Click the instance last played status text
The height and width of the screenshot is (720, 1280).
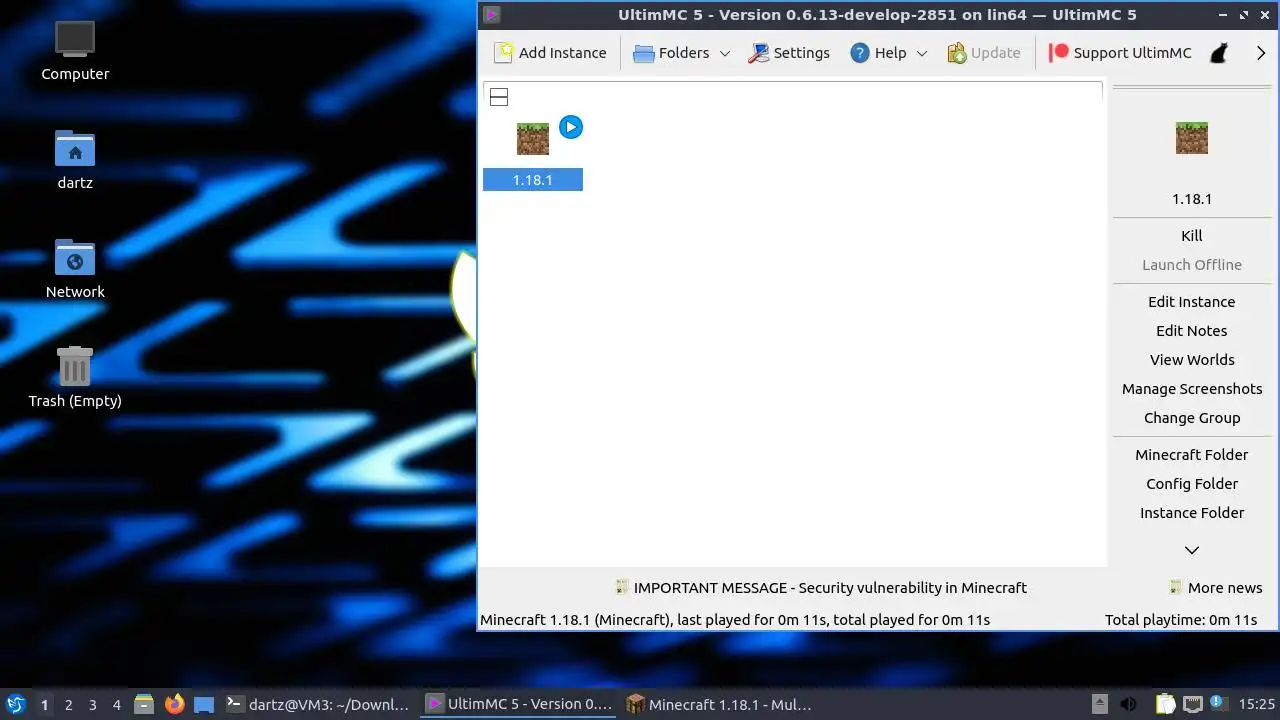tap(735, 620)
